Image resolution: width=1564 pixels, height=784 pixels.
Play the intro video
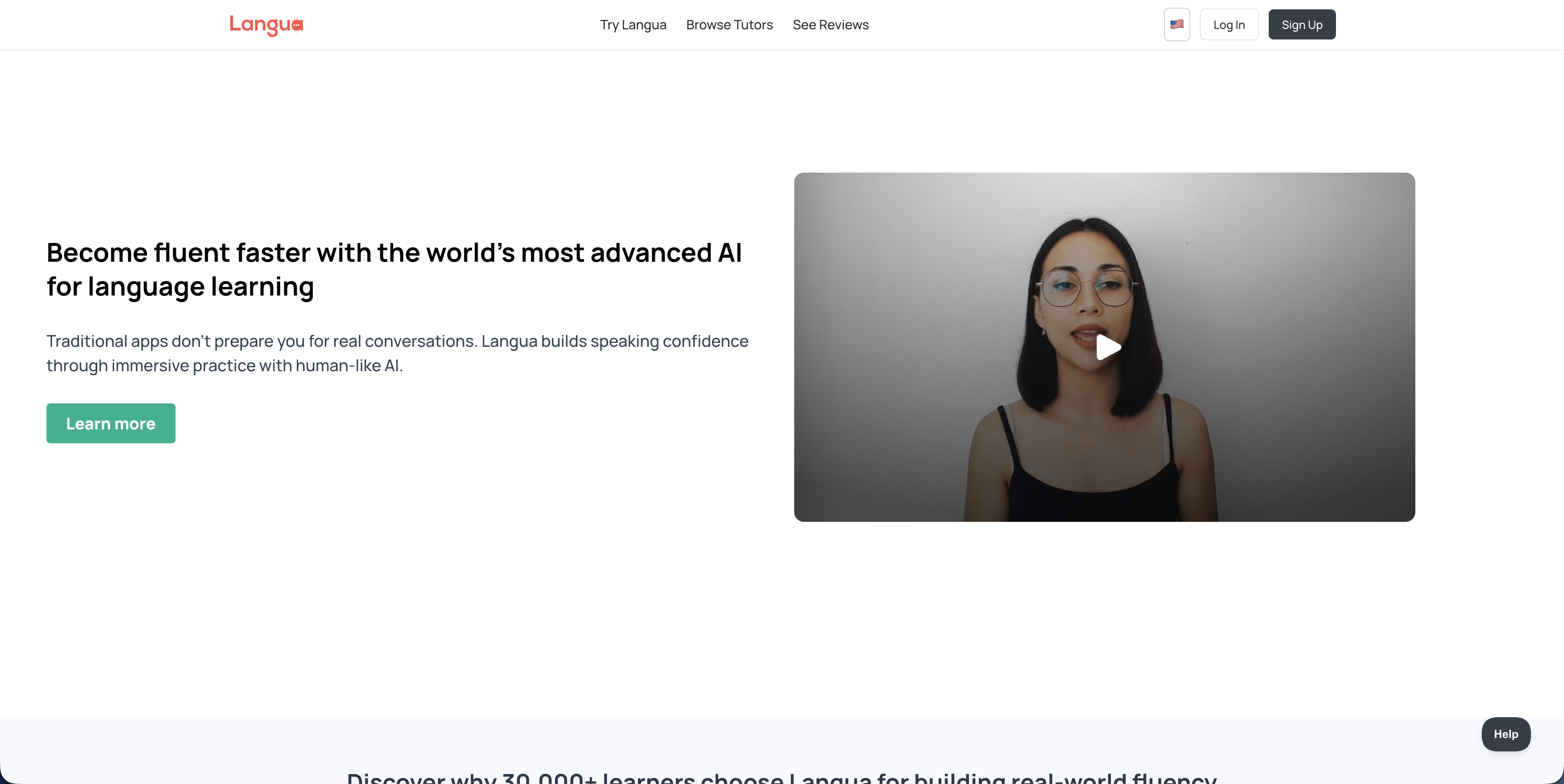coord(1108,347)
